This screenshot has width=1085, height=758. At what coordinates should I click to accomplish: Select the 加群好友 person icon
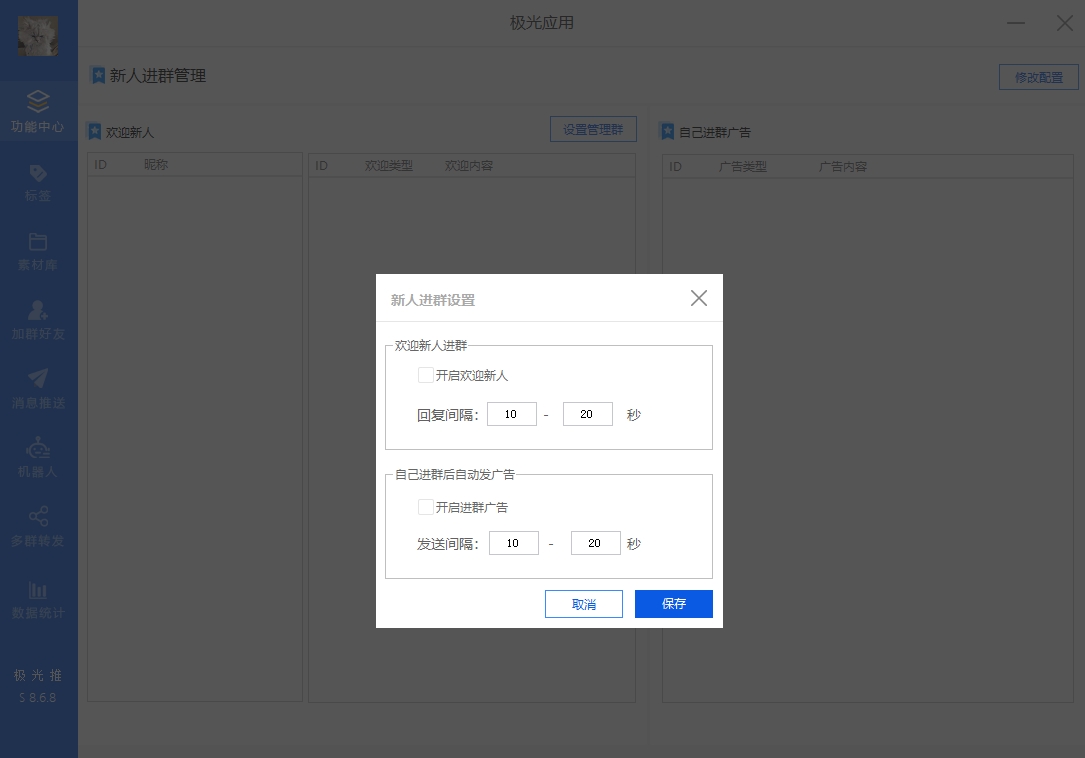coord(38,310)
